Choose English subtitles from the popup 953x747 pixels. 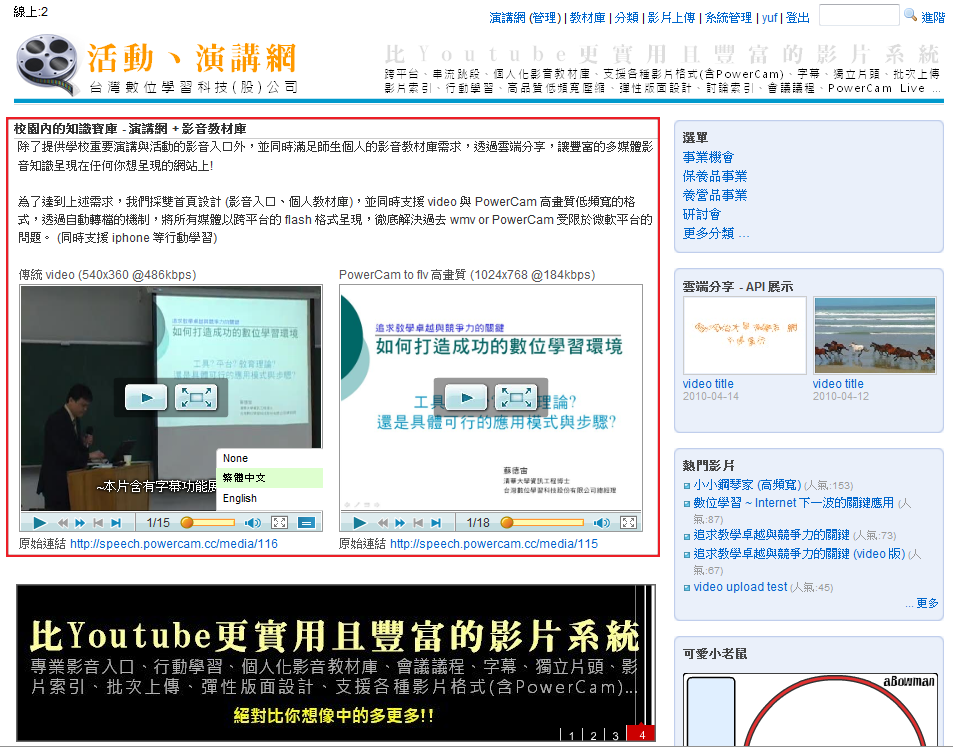coord(240,498)
